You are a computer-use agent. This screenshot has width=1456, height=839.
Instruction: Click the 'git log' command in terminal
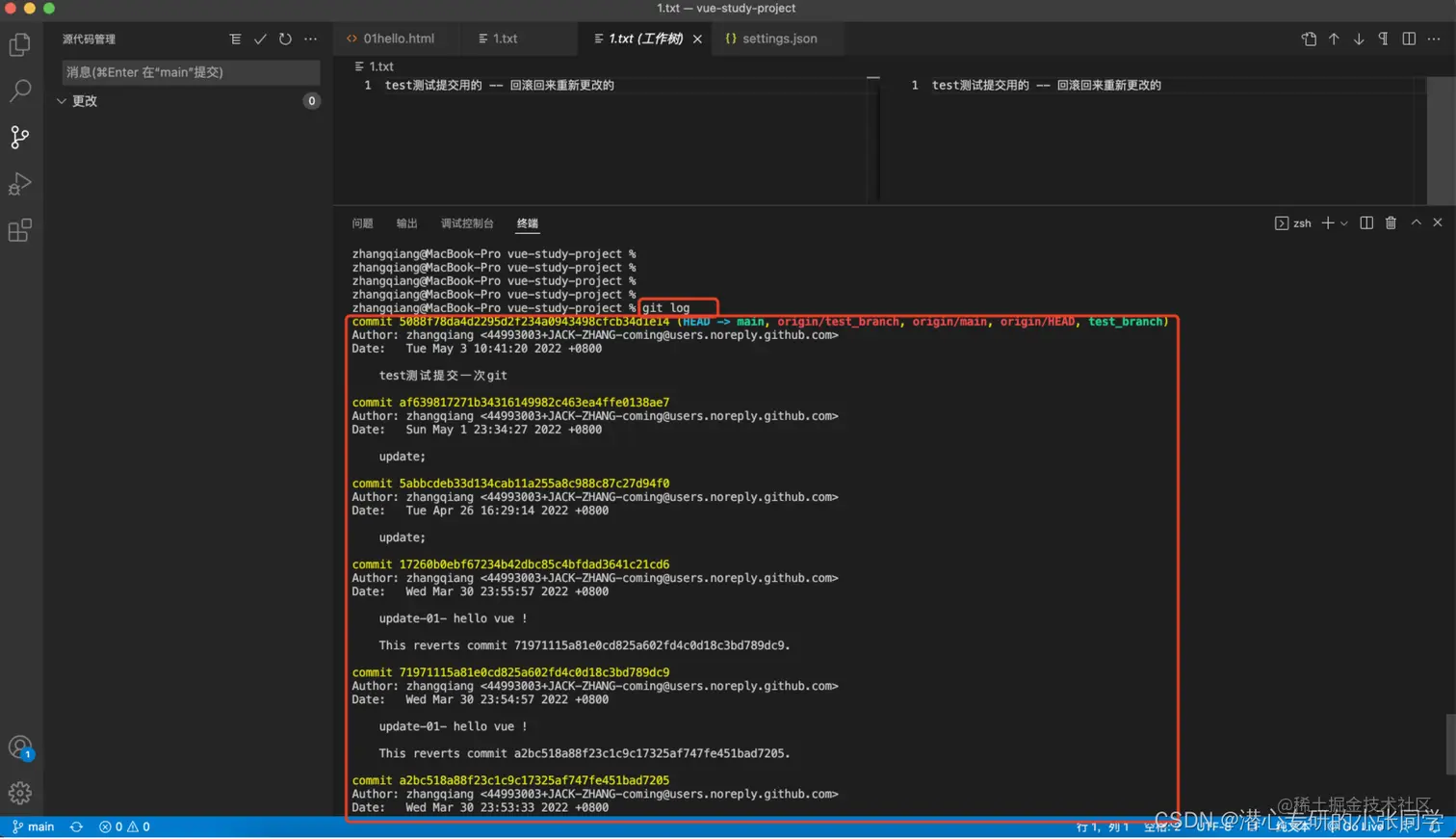[666, 308]
